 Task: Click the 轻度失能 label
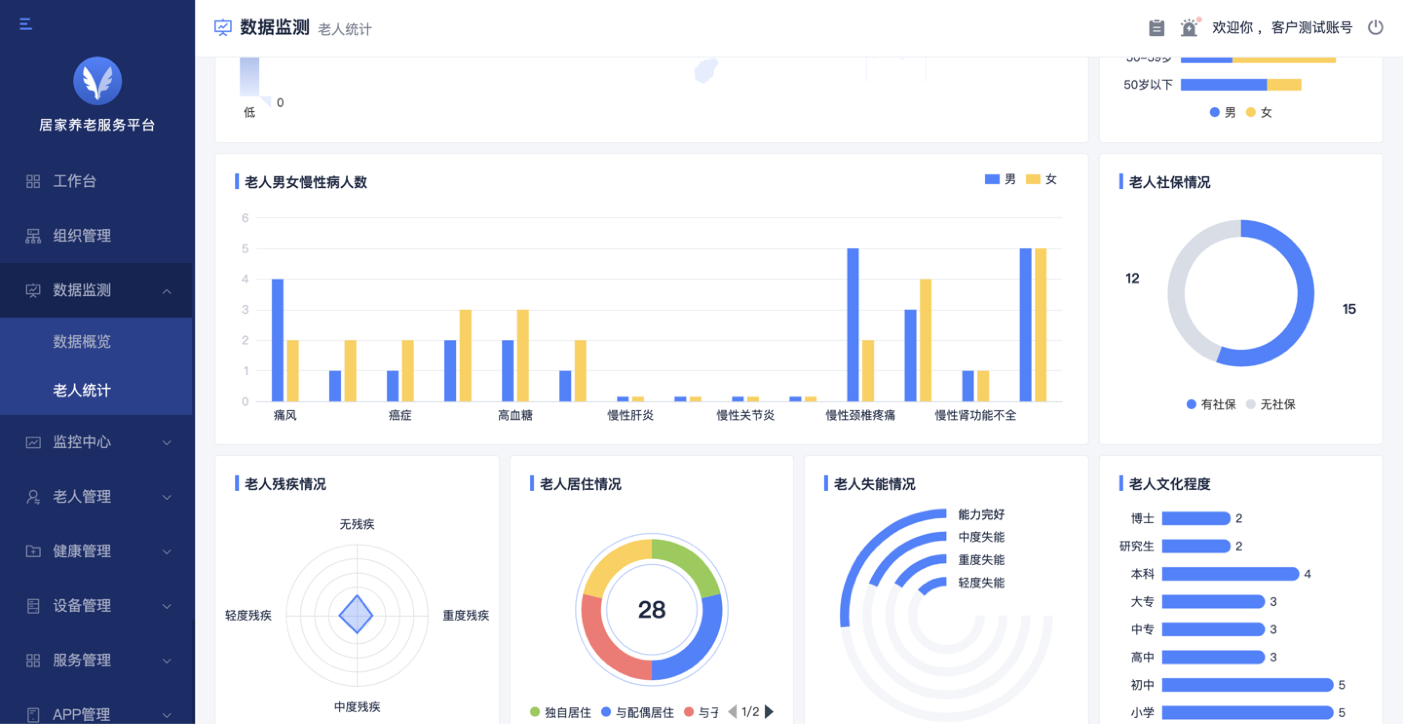tap(981, 583)
